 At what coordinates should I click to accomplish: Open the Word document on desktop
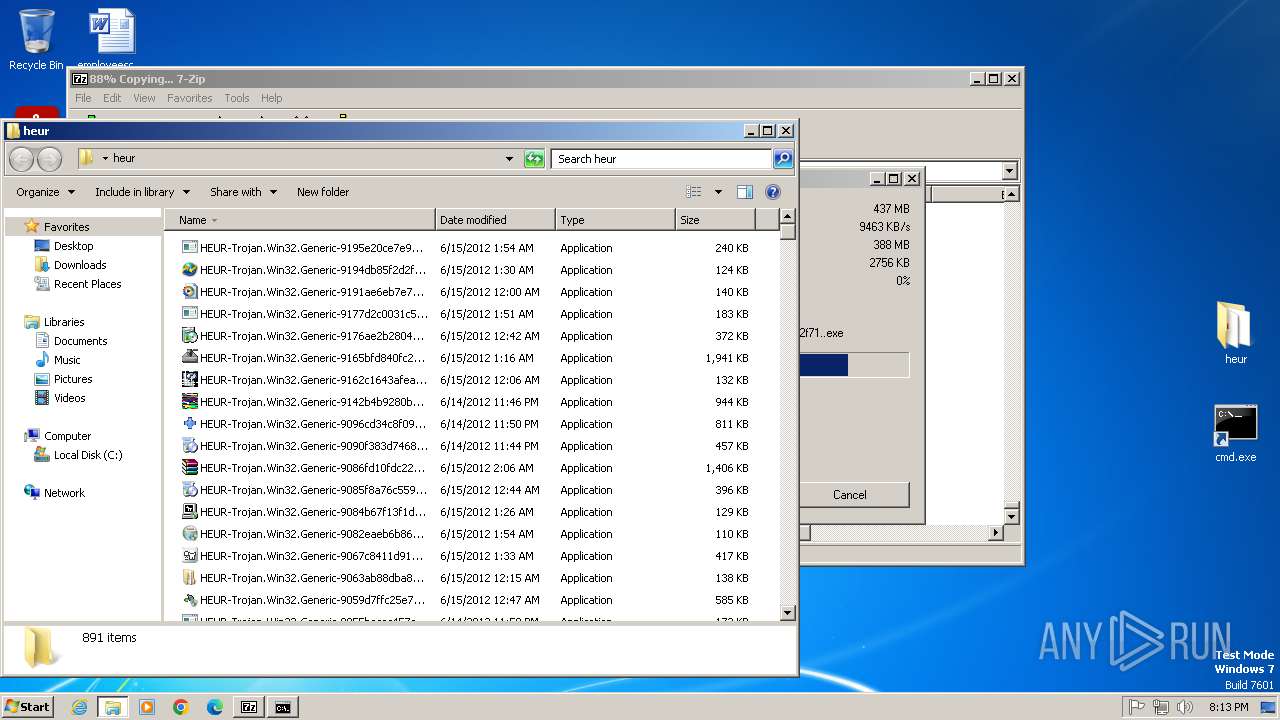tap(110, 38)
